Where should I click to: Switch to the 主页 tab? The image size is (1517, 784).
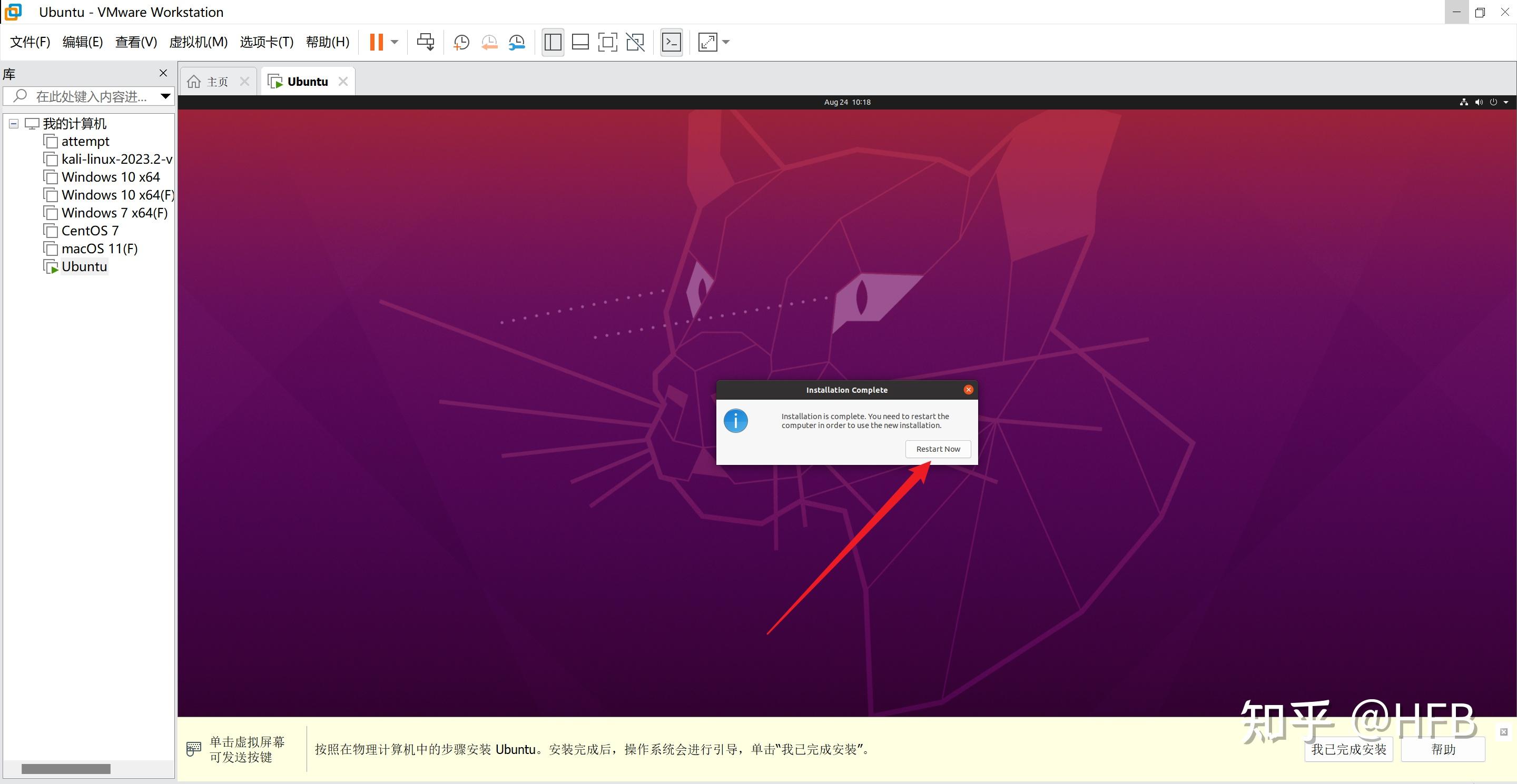pyautogui.click(x=218, y=81)
